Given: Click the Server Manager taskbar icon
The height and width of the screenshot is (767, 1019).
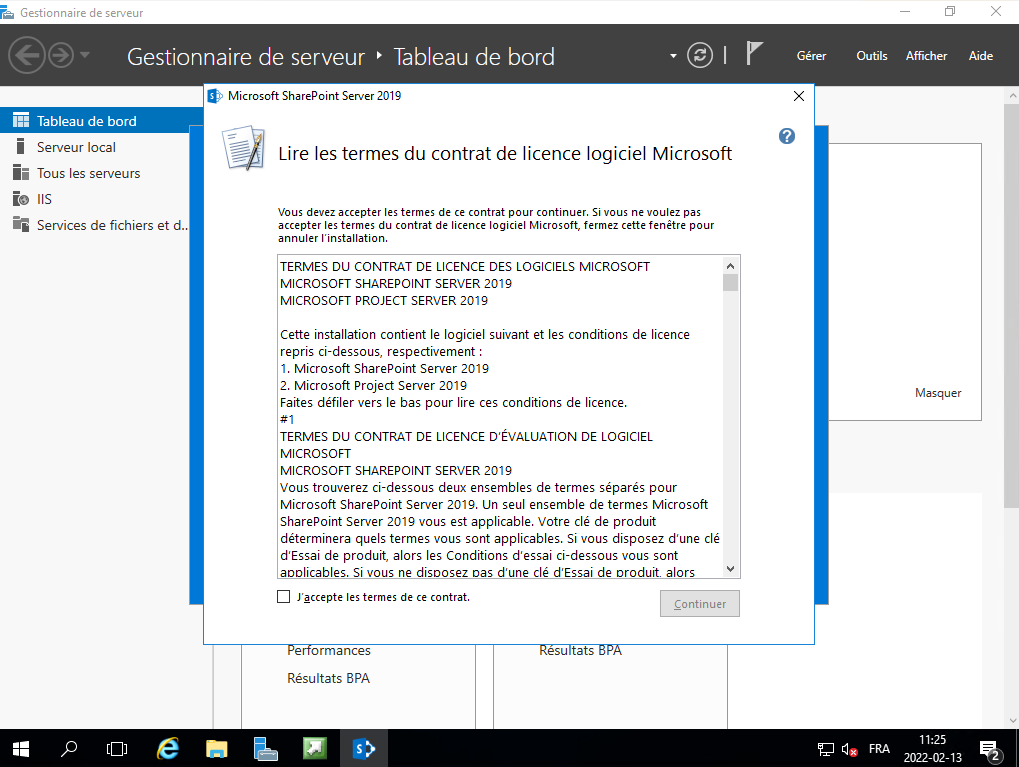Looking at the screenshot, I should tap(265, 748).
